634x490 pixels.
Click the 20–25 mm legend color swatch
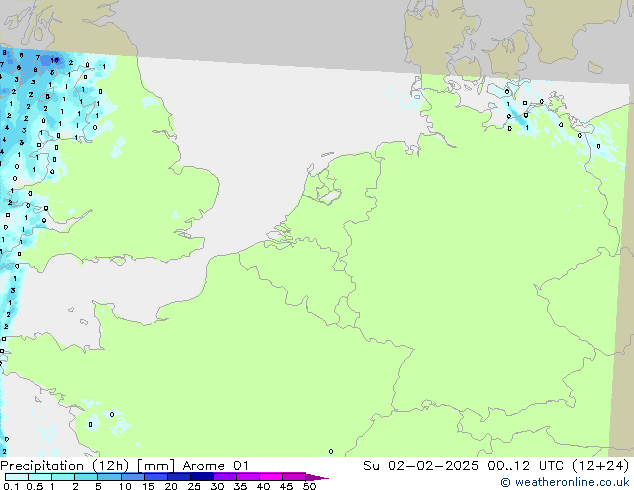[x=178, y=477]
